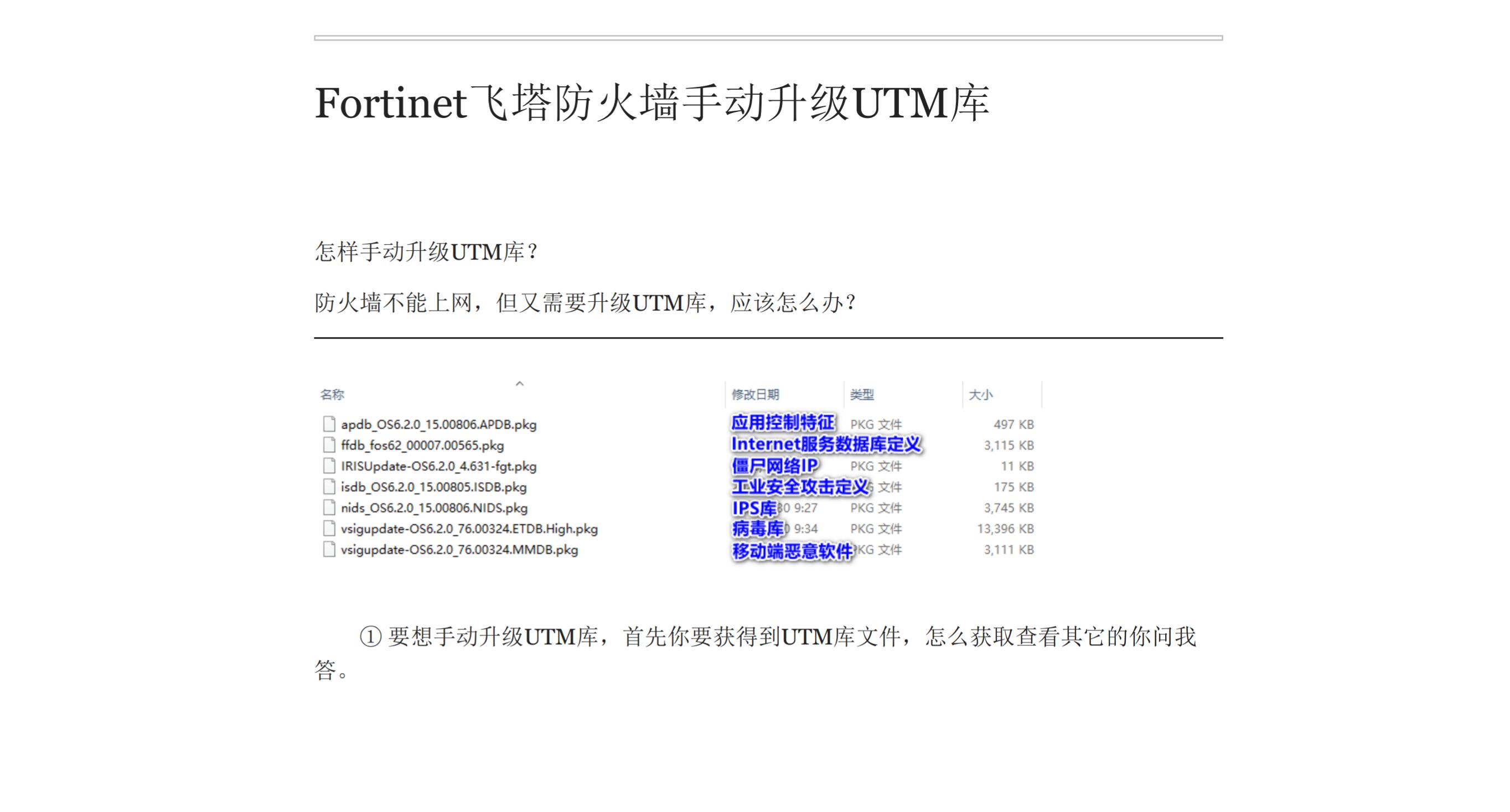1510x812 pixels.
Task: Click the 9:34 modified time in the ETDB.High row
Action: [805, 529]
